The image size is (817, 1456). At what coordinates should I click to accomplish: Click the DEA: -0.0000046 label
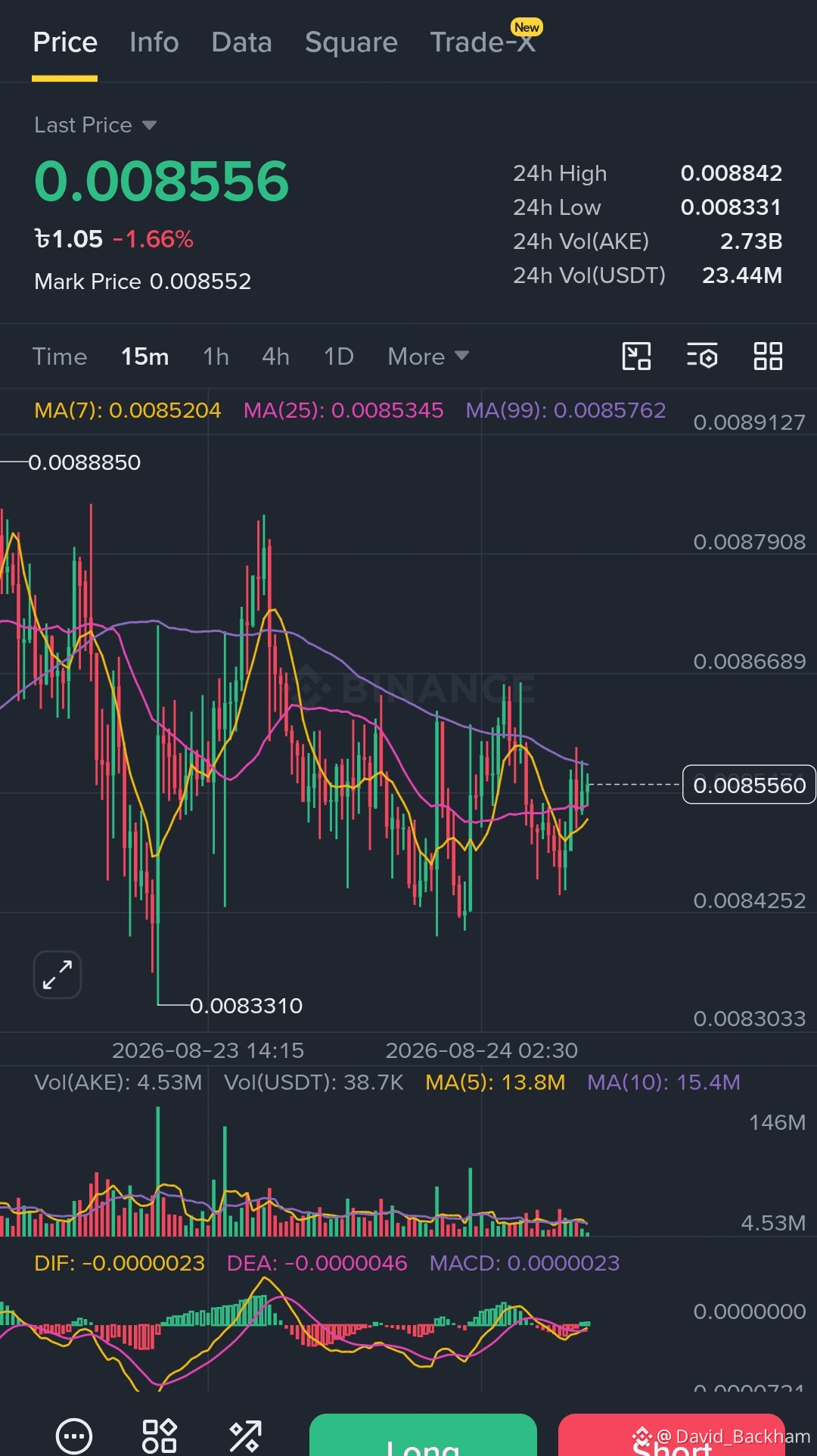pos(317,1263)
